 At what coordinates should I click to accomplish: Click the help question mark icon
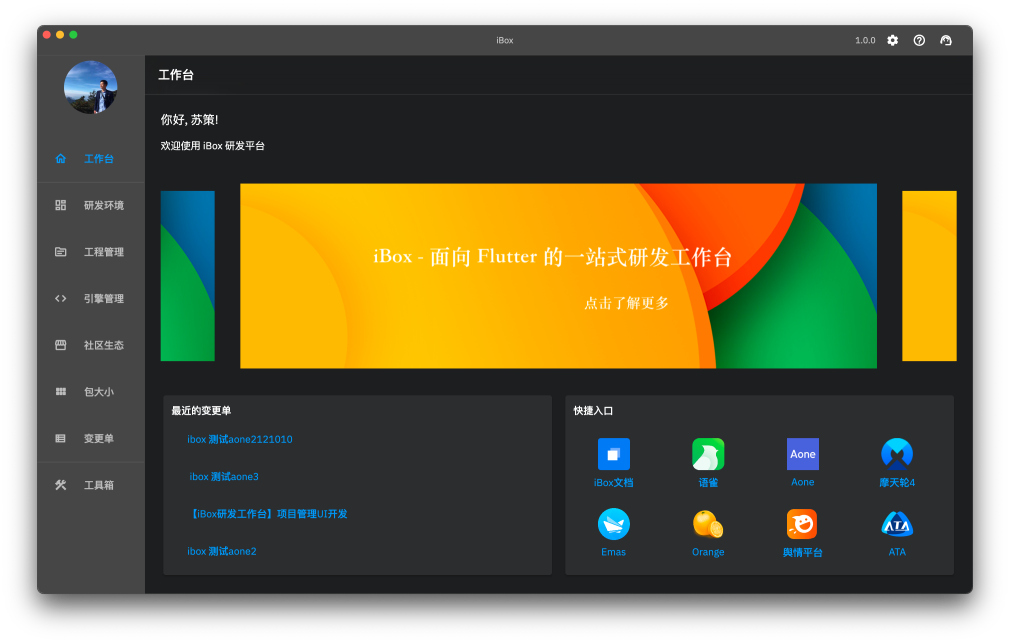click(919, 40)
